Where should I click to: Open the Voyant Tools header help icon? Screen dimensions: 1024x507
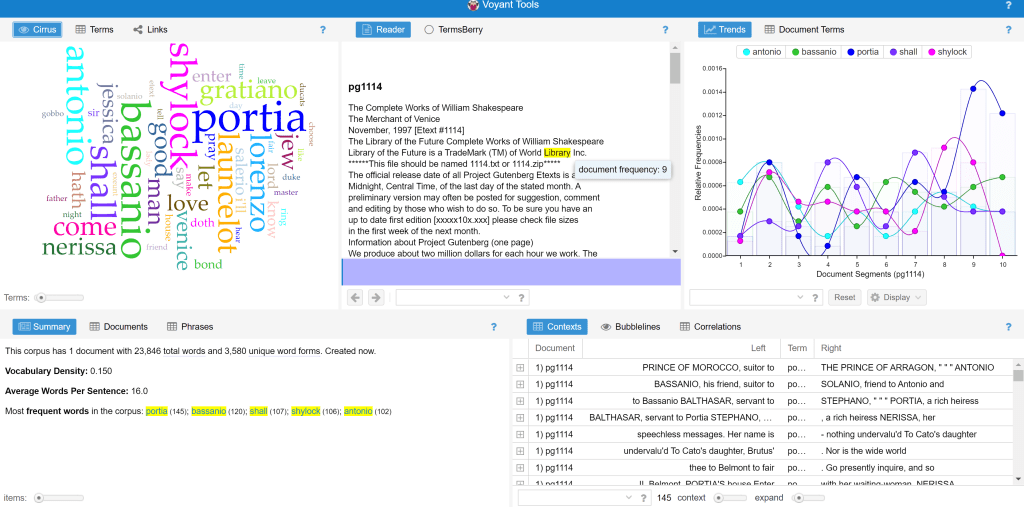click(1008, 5)
